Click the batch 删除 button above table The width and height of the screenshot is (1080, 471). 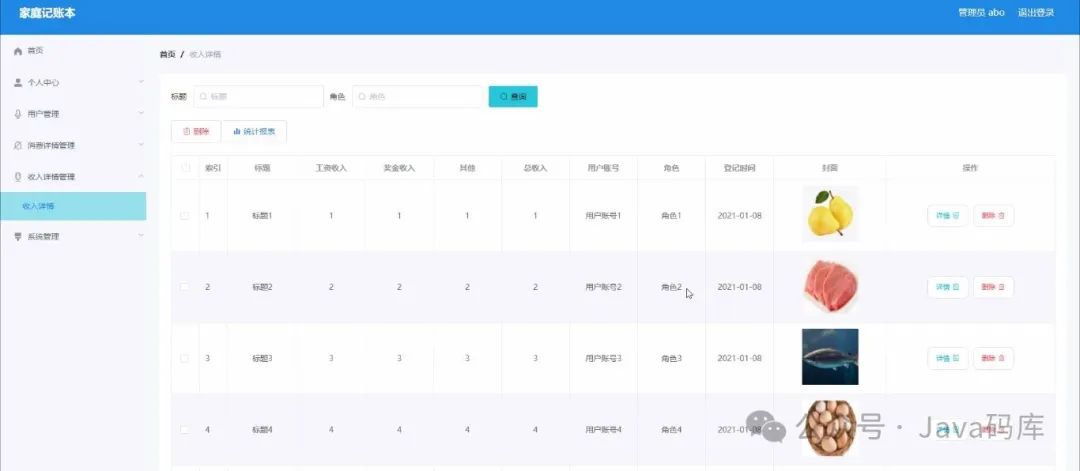[196, 132]
